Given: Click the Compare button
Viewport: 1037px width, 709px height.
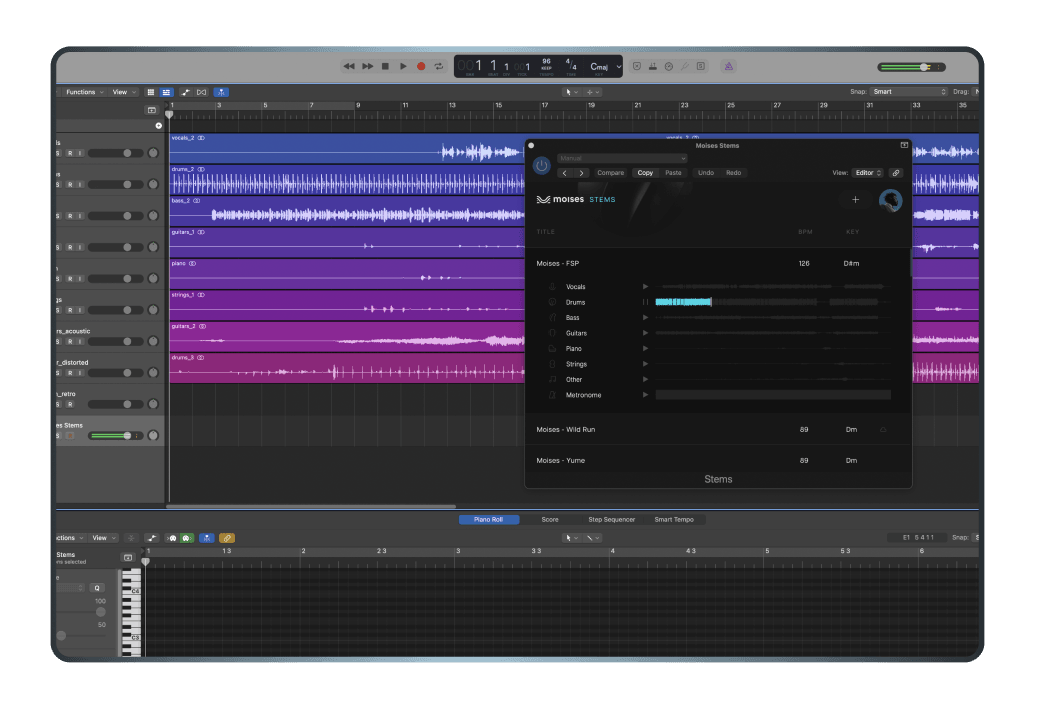Looking at the screenshot, I should click(610, 173).
